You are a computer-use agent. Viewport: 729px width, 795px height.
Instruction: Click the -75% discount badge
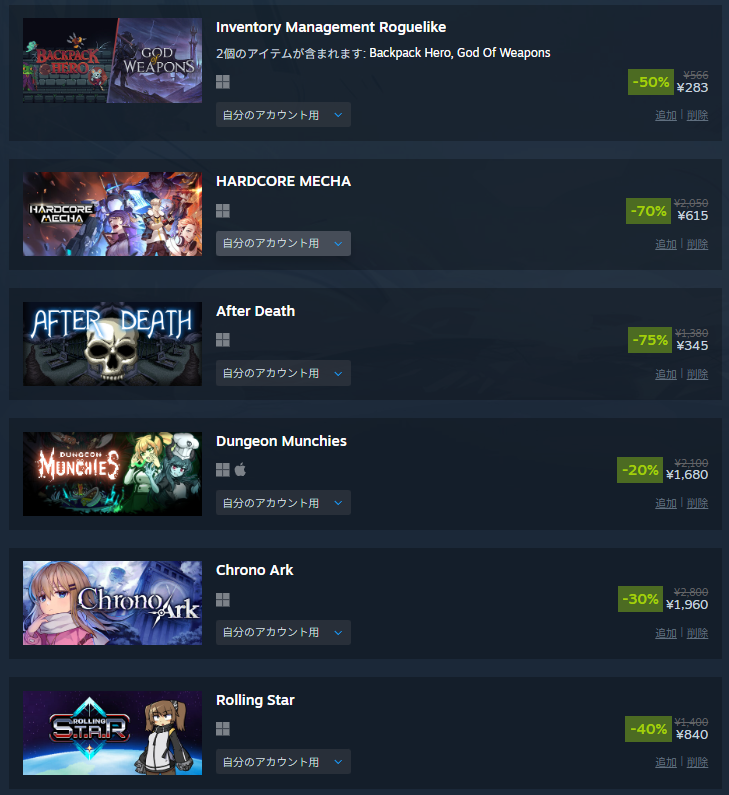pos(650,340)
